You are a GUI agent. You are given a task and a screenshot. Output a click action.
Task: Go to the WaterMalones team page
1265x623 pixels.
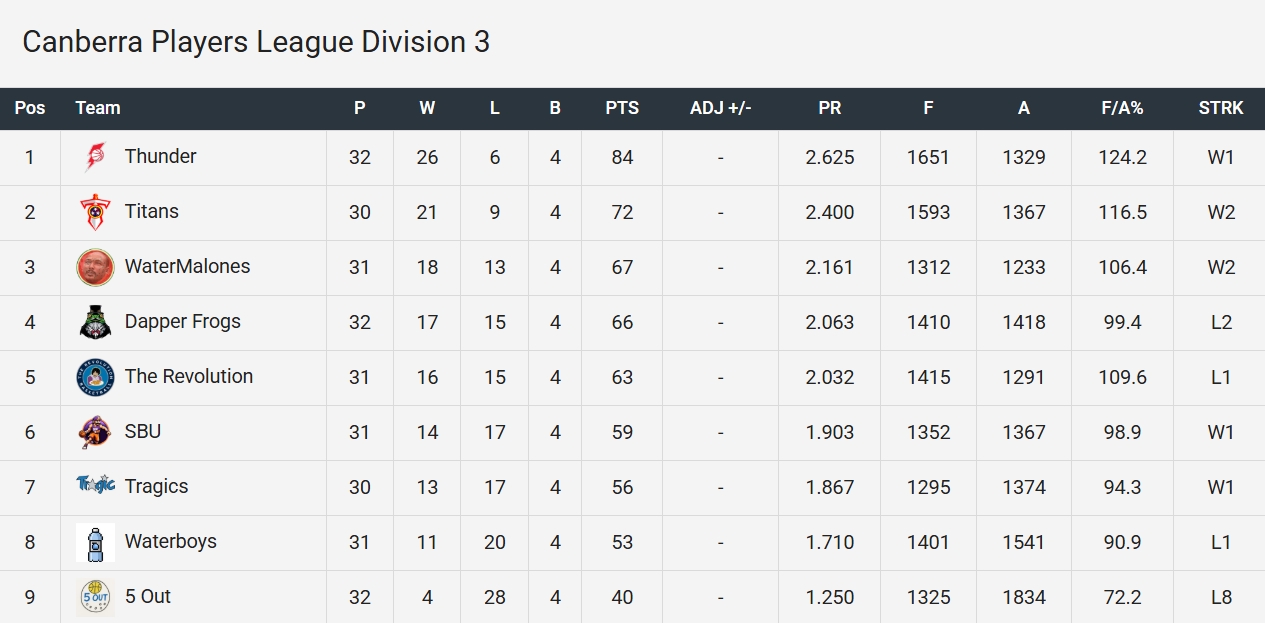pyautogui.click(x=187, y=266)
